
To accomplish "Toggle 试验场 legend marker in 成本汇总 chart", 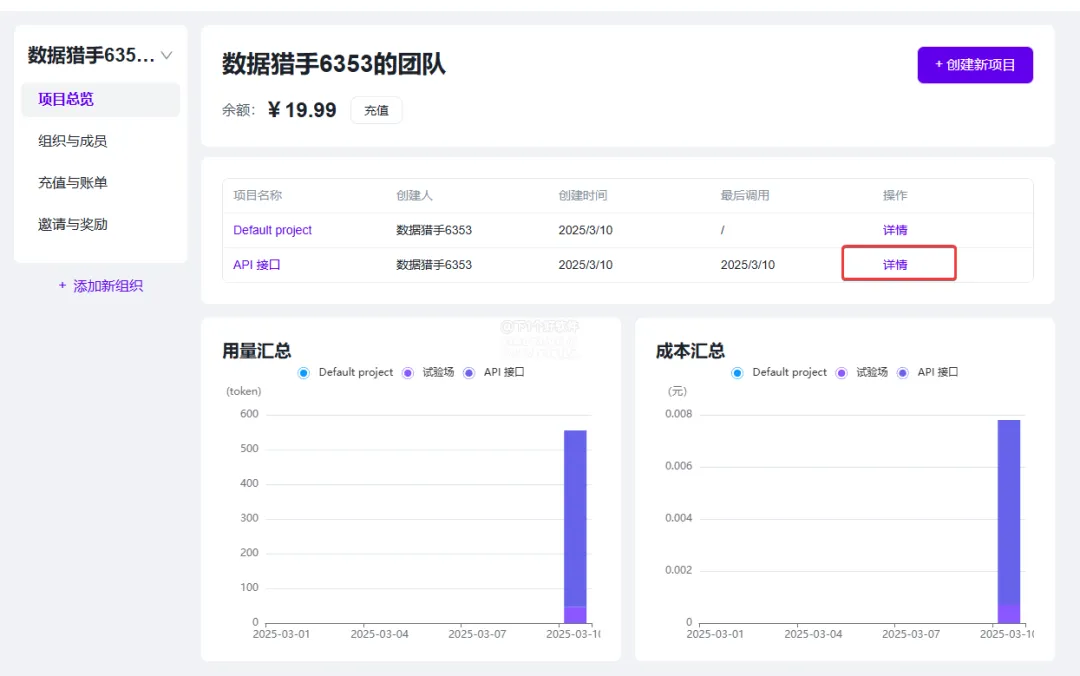I will tap(842, 372).
